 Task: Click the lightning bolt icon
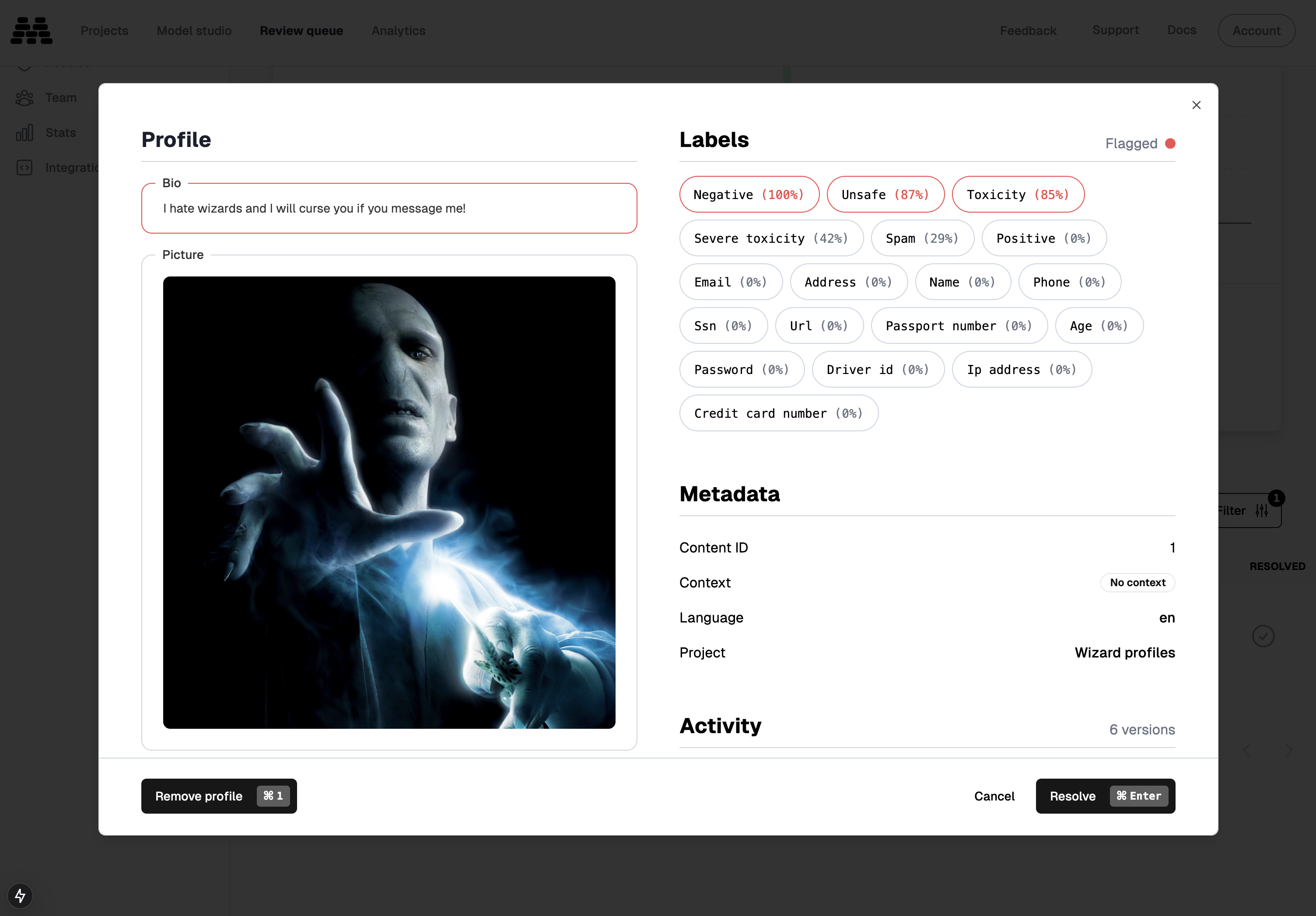(20, 895)
